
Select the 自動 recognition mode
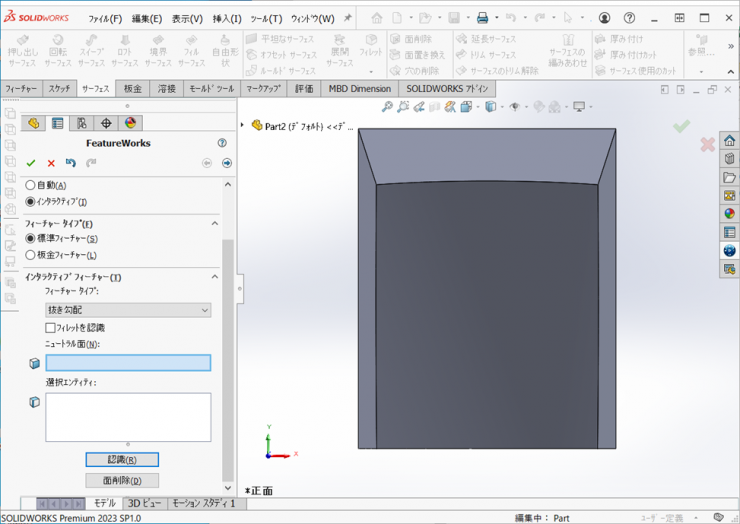coord(30,185)
